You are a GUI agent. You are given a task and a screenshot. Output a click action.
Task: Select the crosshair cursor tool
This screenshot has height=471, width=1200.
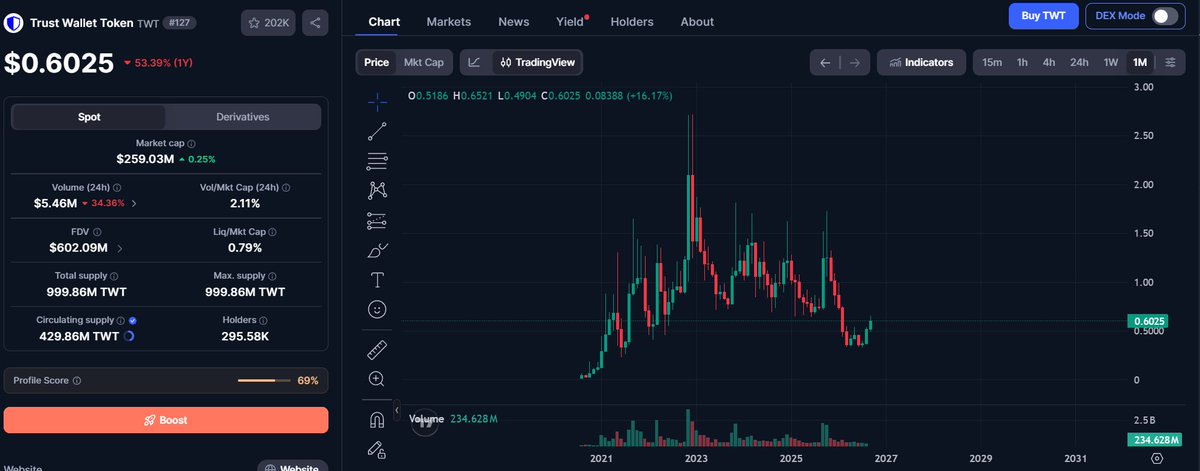coord(377,100)
